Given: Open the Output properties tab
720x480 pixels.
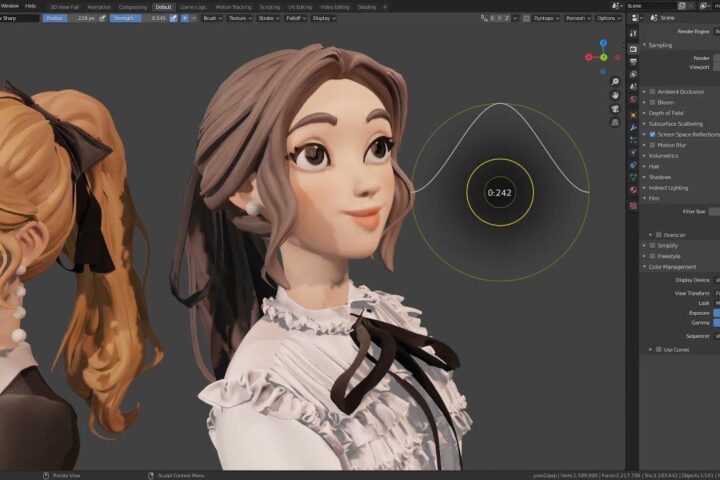Looking at the screenshot, I should [633, 62].
